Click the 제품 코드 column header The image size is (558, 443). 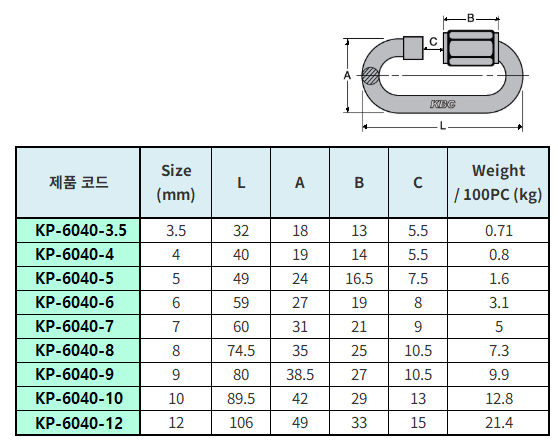click(x=78, y=183)
